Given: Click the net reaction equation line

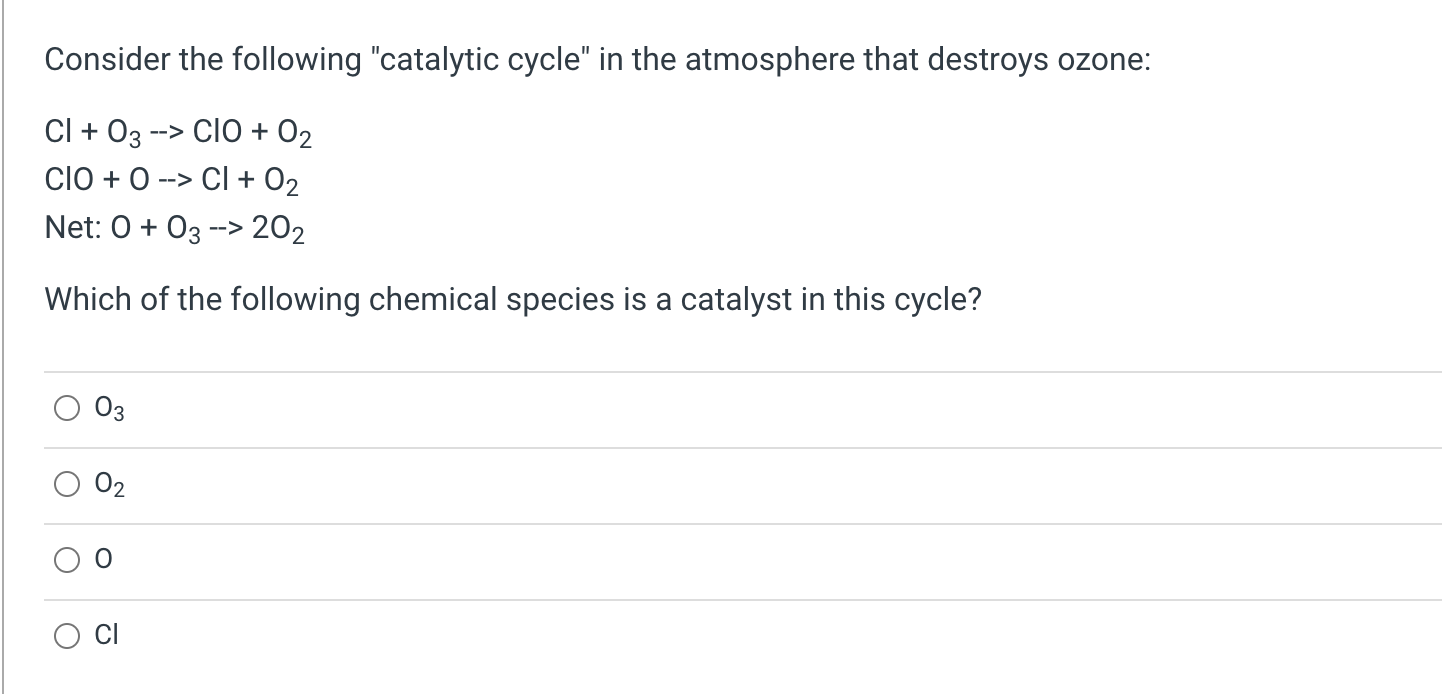Looking at the screenshot, I should click(x=175, y=231).
